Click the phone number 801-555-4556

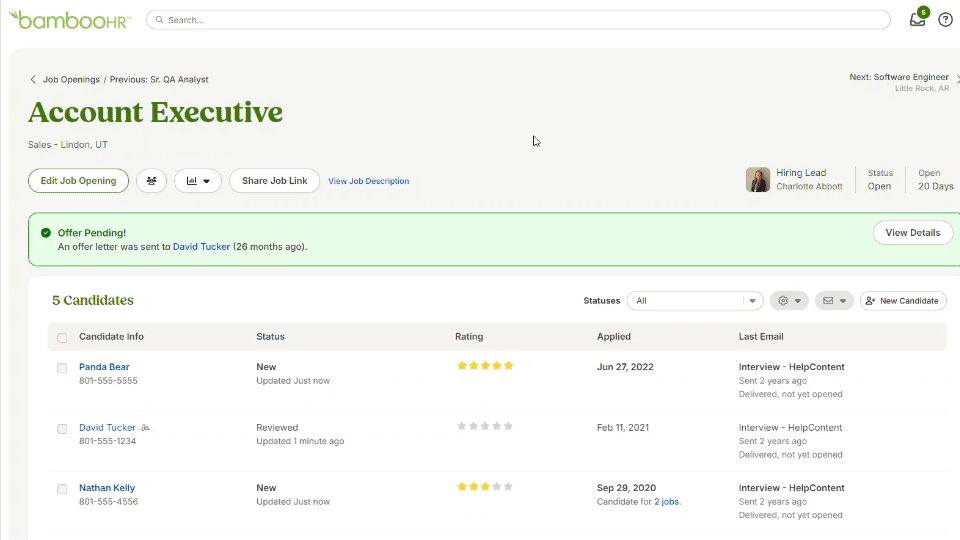(108, 501)
